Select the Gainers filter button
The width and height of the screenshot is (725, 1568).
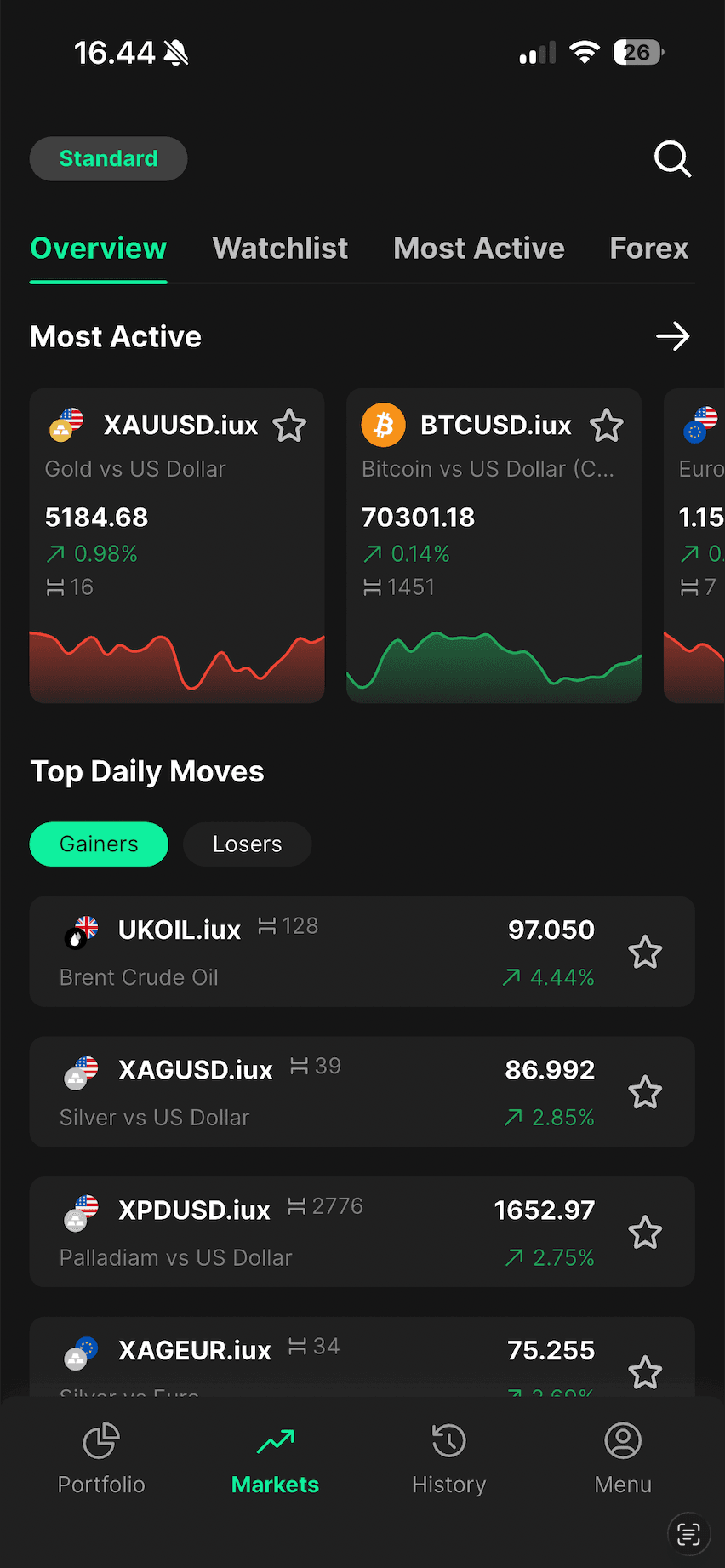click(99, 844)
